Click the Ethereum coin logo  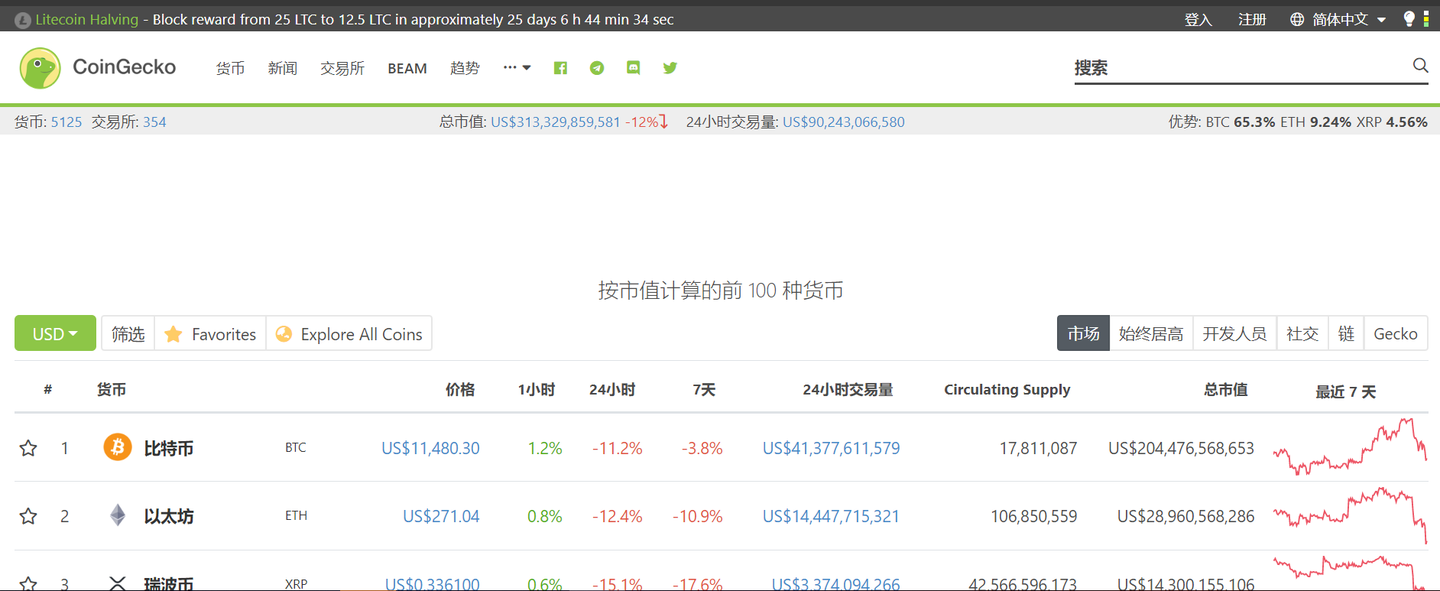point(118,515)
